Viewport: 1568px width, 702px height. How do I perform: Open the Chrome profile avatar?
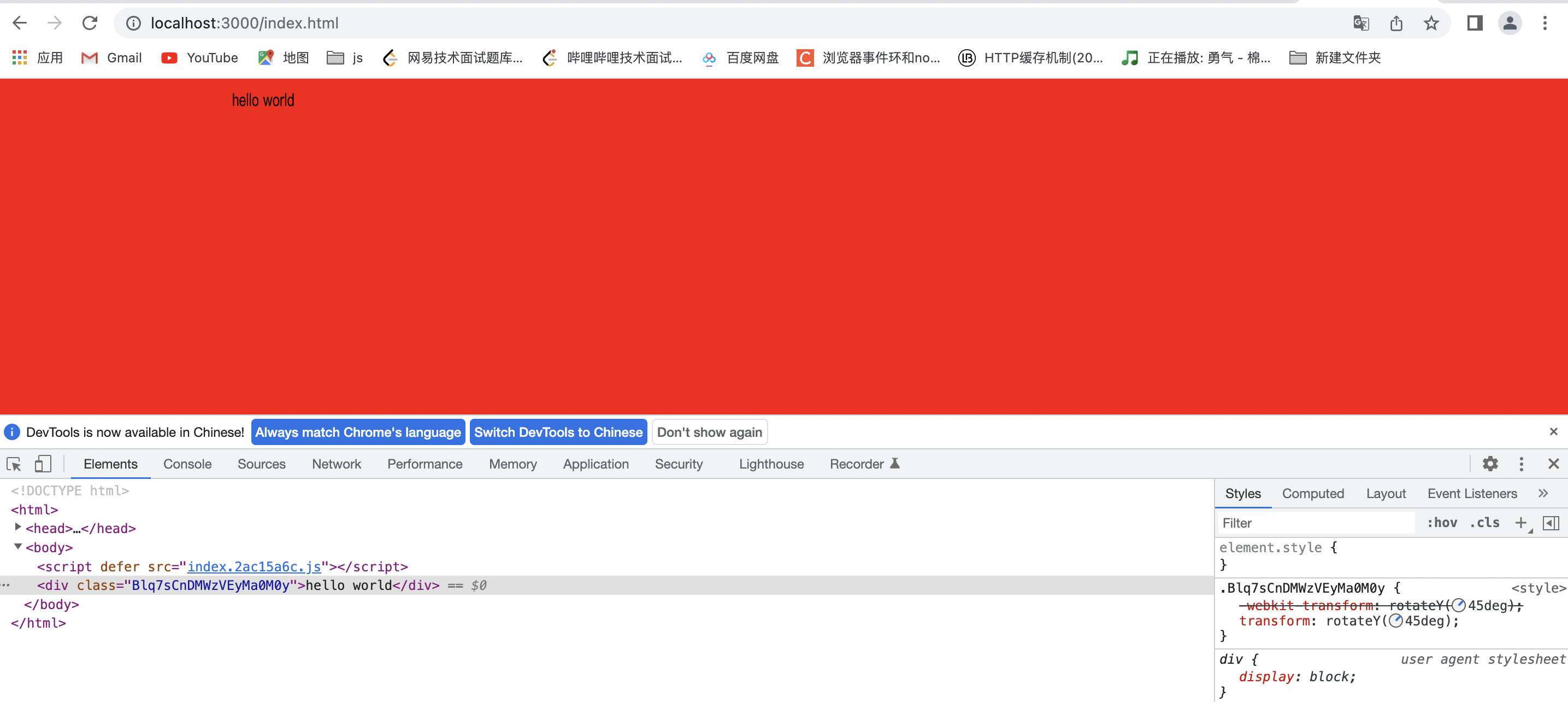point(1510,23)
